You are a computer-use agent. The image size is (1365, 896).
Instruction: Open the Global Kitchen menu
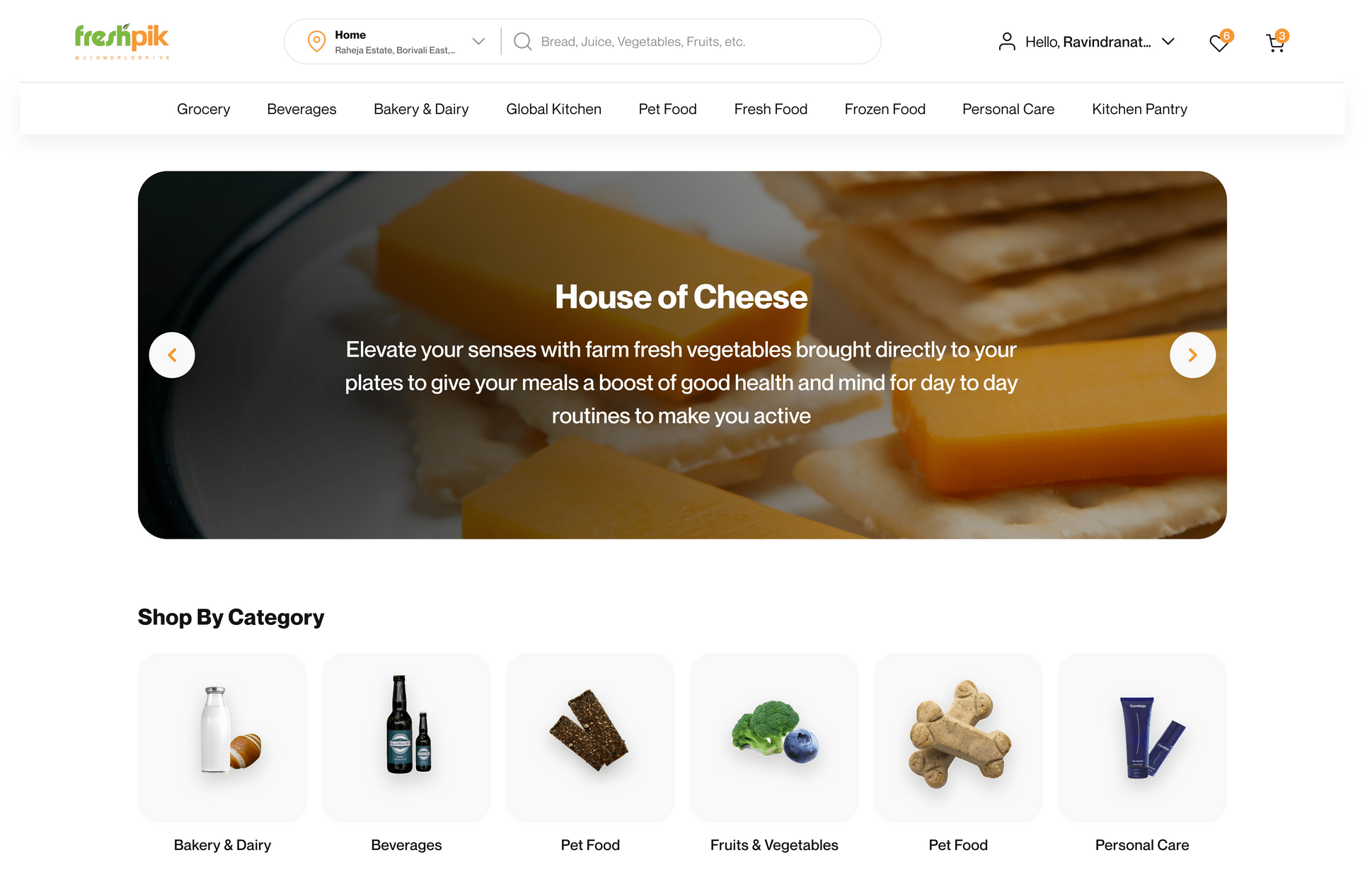point(553,109)
